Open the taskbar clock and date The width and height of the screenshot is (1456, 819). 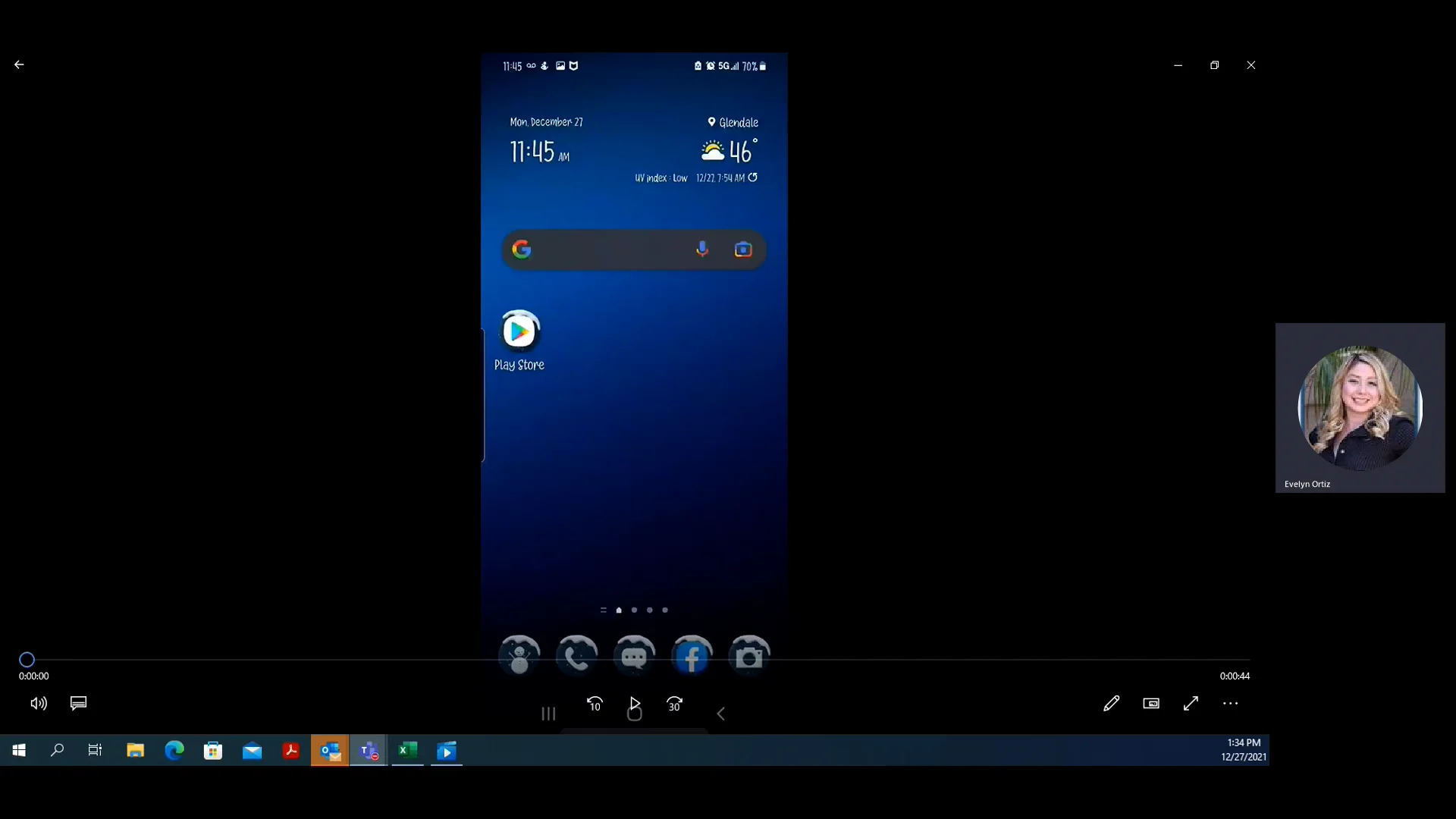point(1244,750)
